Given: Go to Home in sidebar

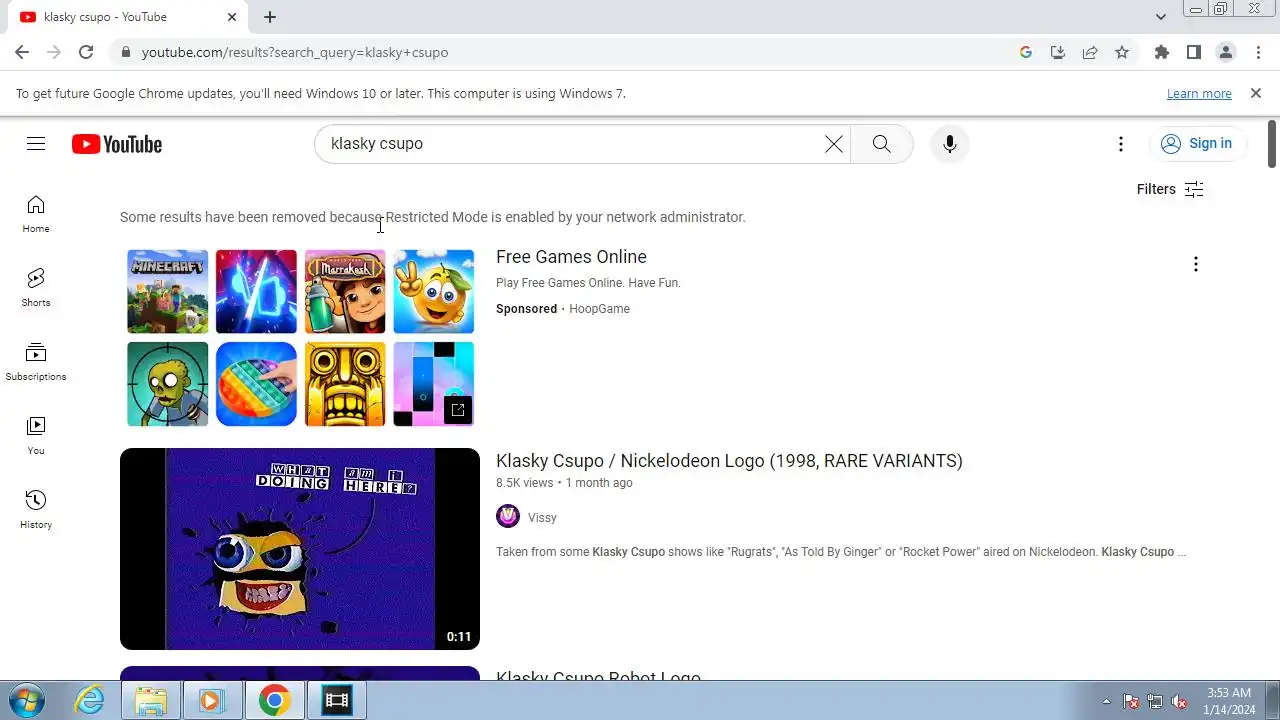Looking at the screenshot, I should 36,214.
